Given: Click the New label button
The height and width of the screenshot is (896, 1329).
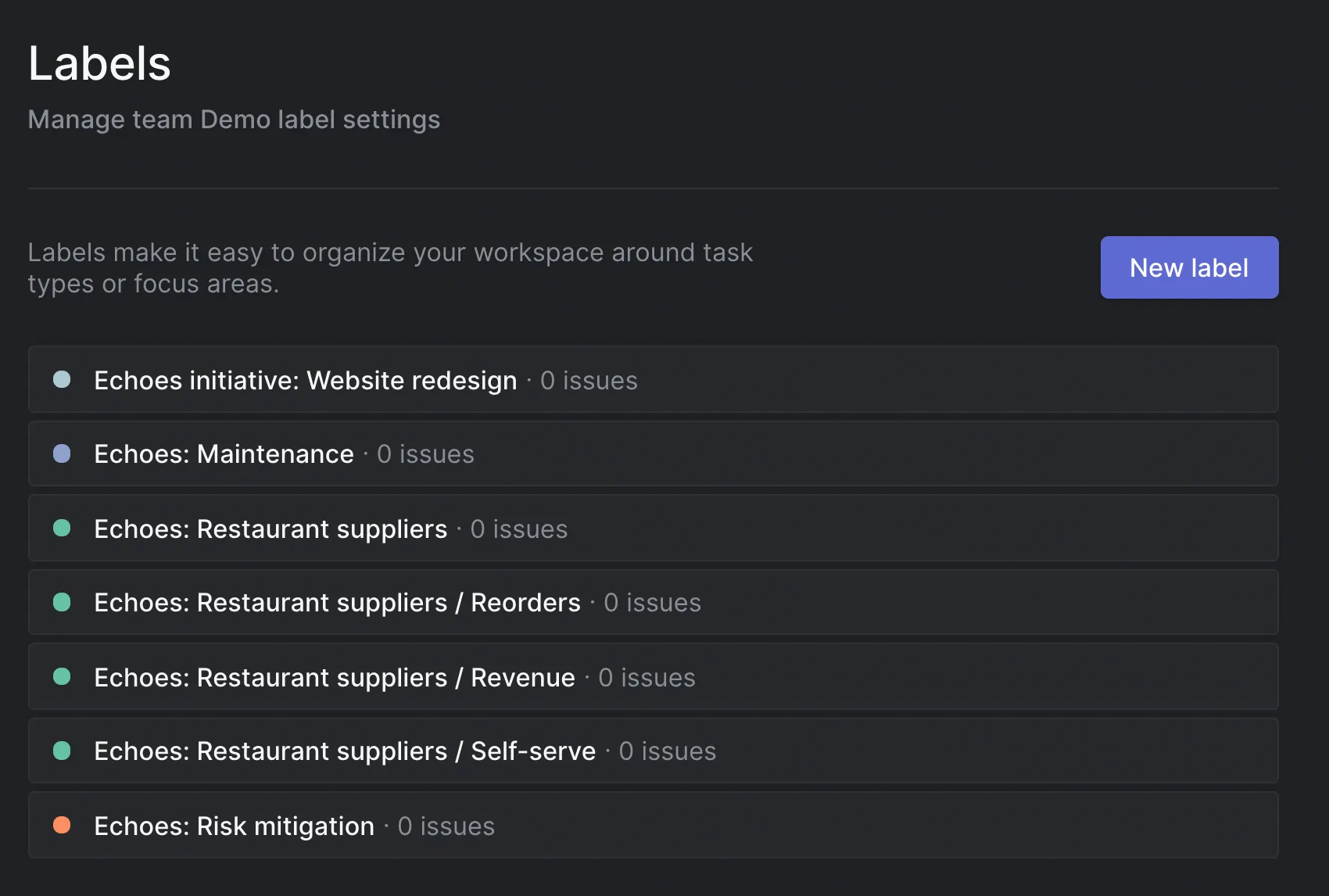Looking at the screenshot, I should coord(1188,267).
